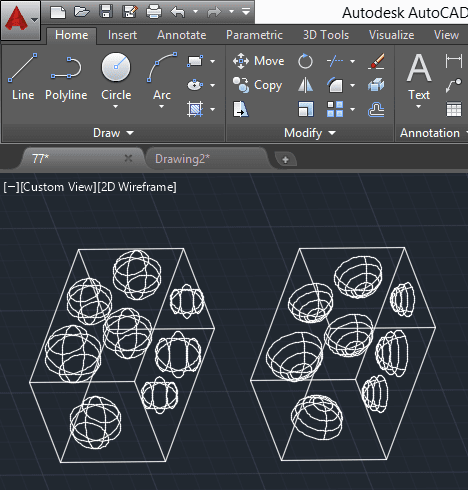Click the Save icon in quick access toolbar
Screen dimensions: 468x490
(106, 12)
